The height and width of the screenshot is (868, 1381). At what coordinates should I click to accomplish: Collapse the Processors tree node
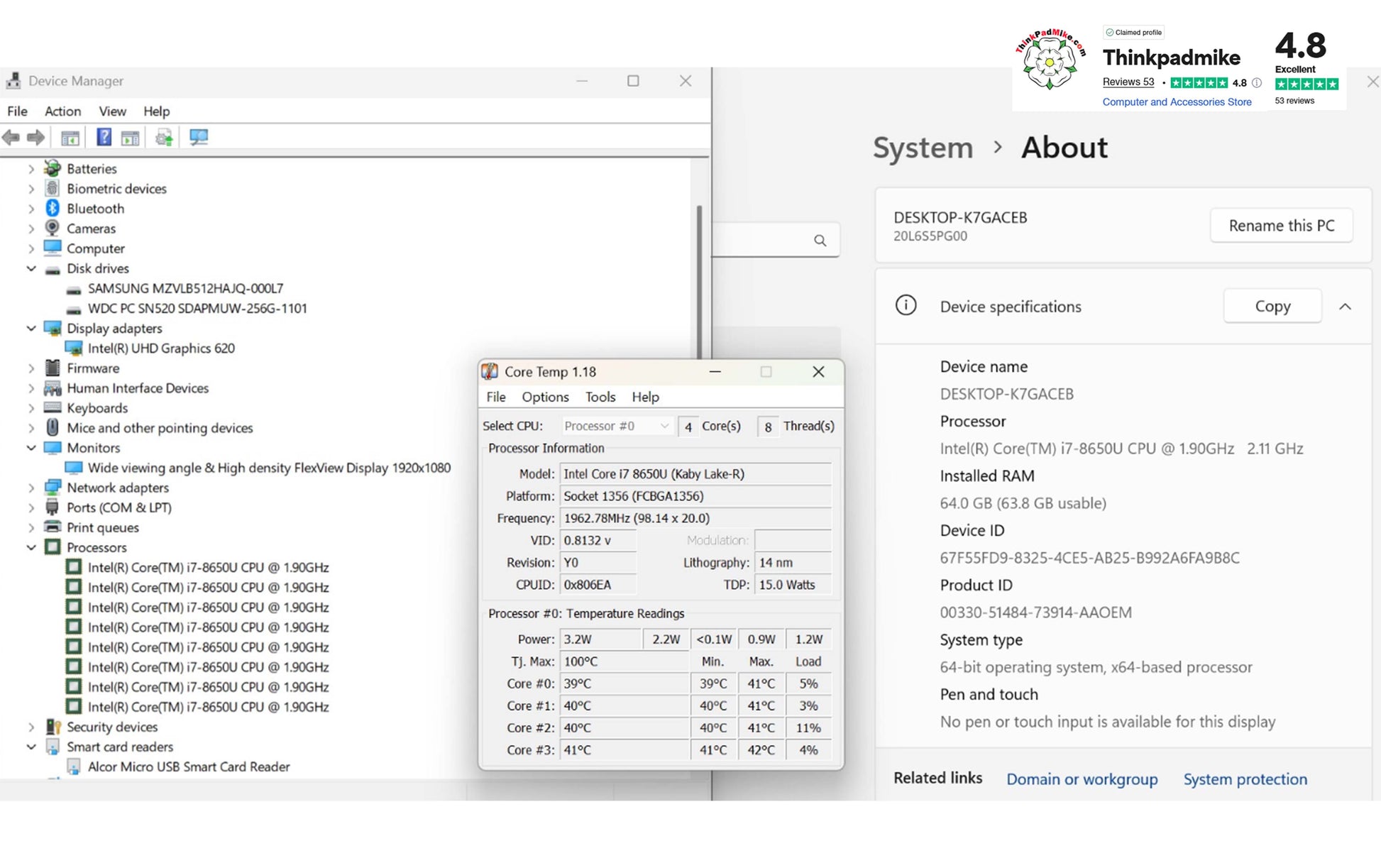coord(31,547)
